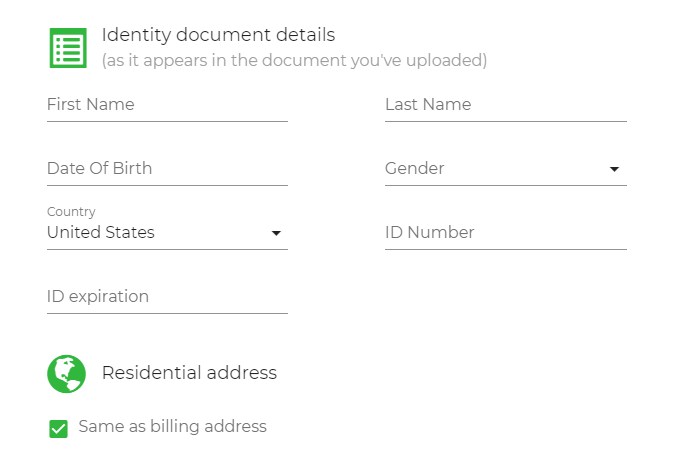Screen dimensions: 680x460
Task: Focus the First Name input field
Action: [x=167, y=104]
